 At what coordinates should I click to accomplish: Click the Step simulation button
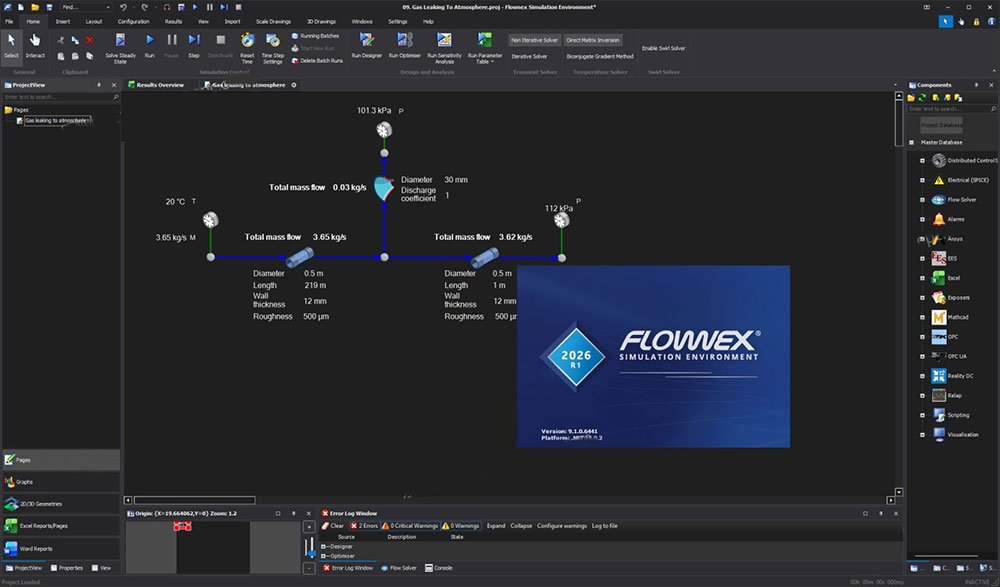[194, 46]
